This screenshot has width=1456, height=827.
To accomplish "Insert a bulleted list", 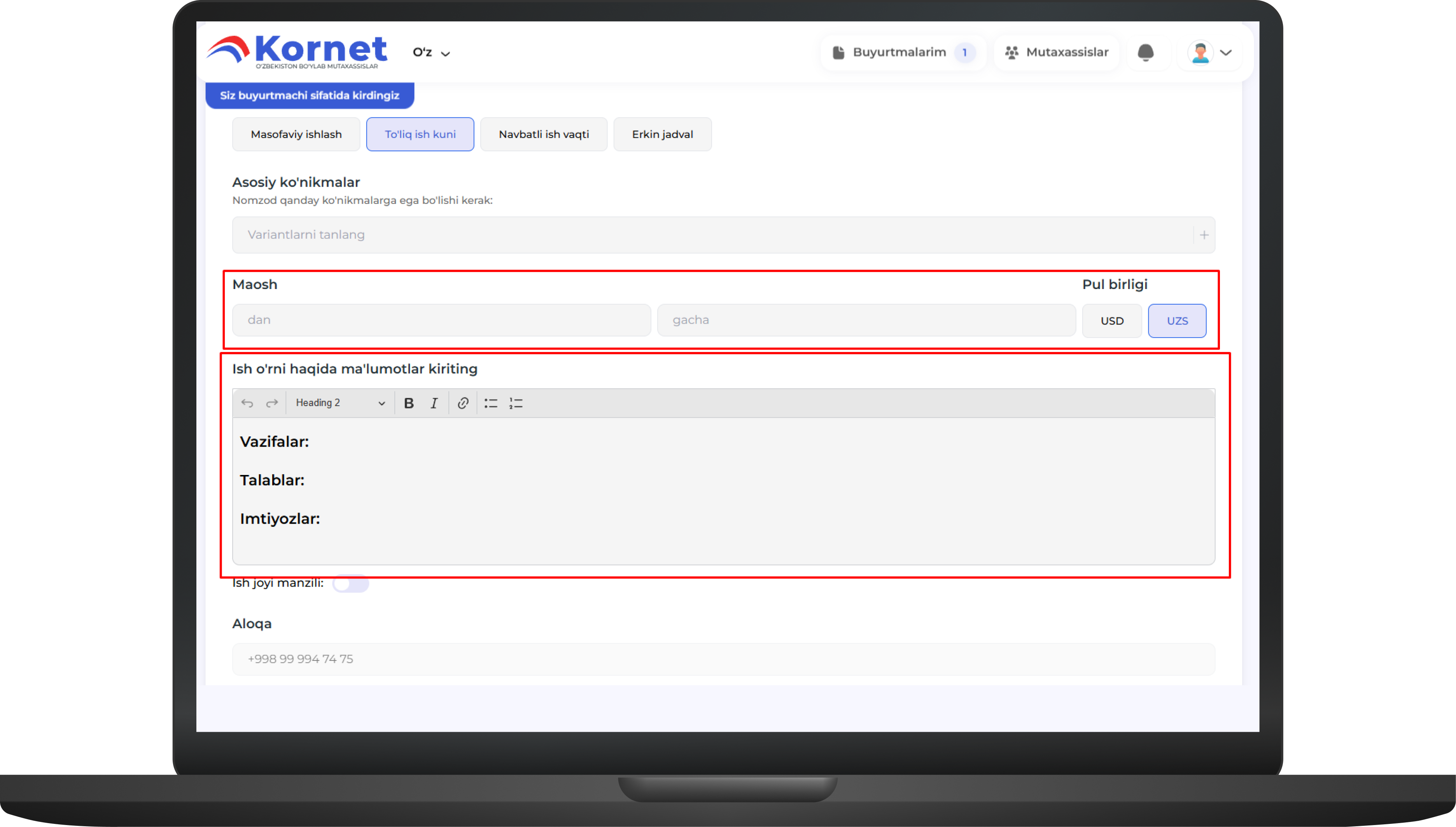I will [x=491, y=403].
